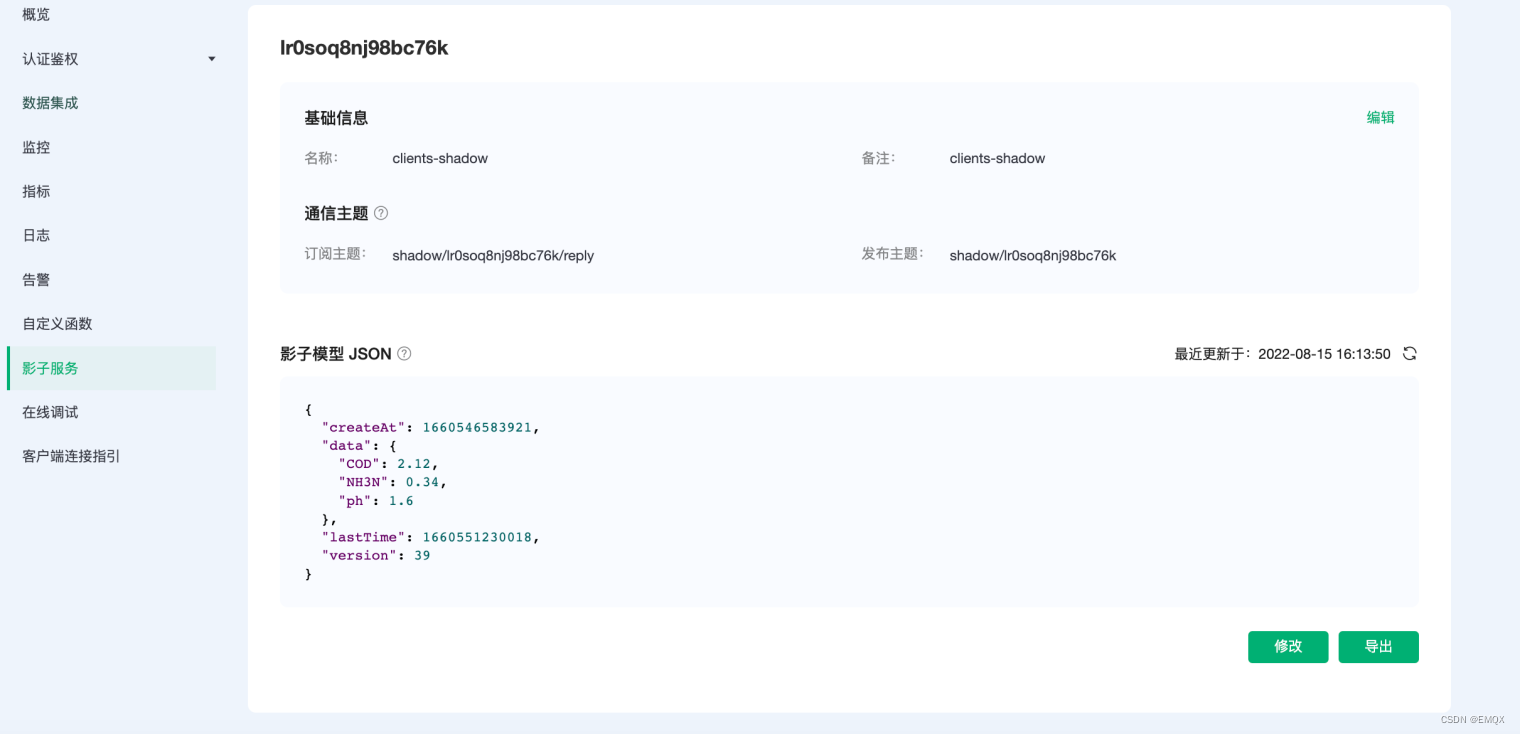Click the 导出 button
This screenshot has height=734, width=1520.
click(x=1378, y=647)
